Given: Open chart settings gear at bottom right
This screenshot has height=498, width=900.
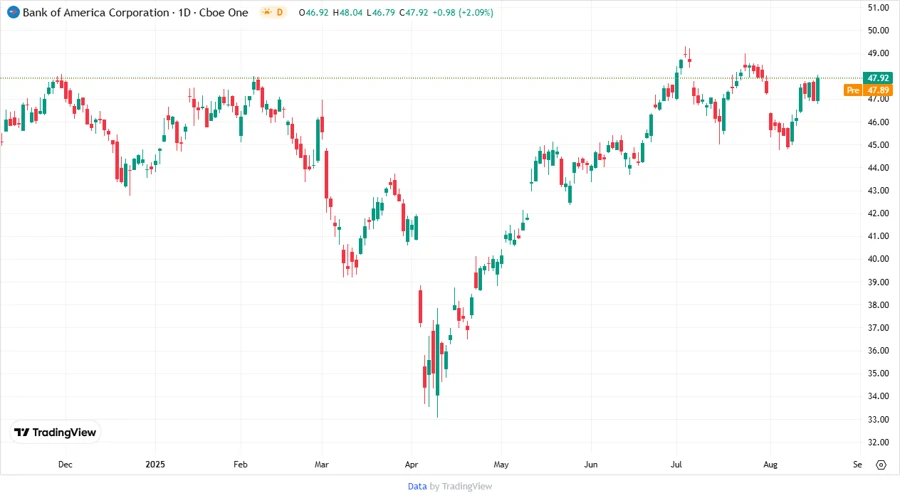Looking at the screenshot, I should coord(880,465).
